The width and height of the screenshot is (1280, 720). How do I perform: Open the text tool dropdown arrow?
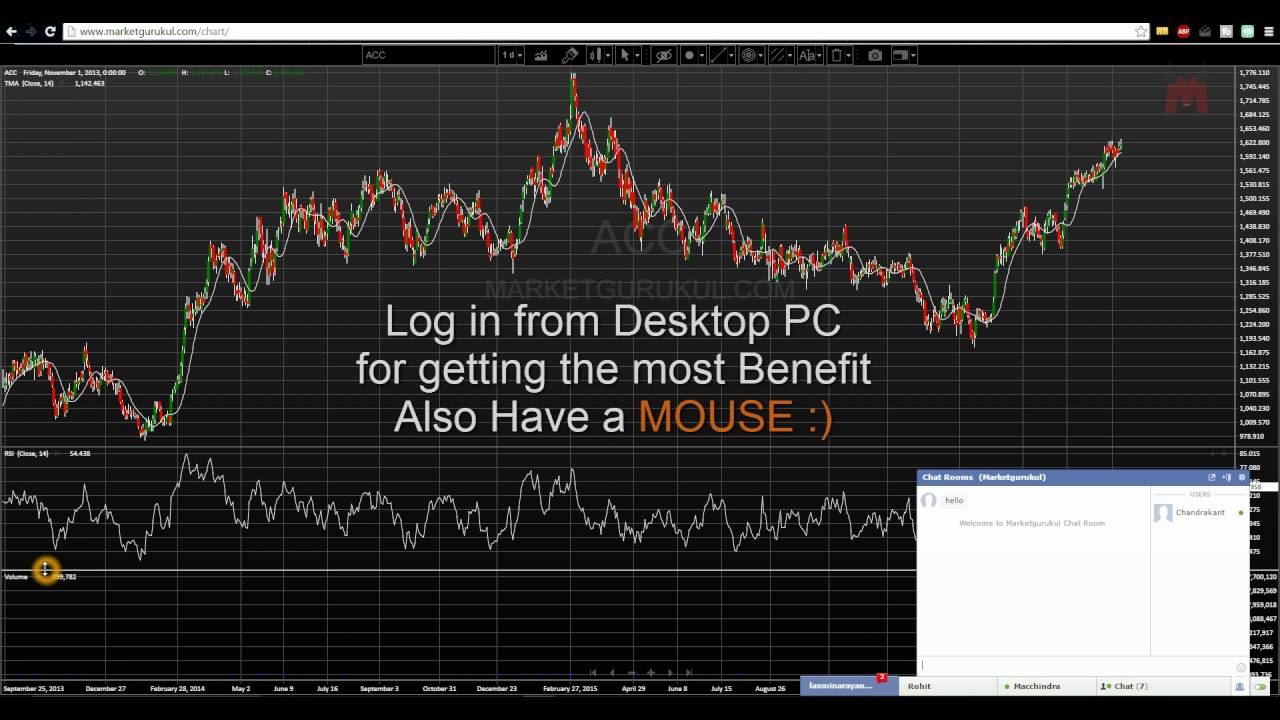pyautogui.click(x=820, y=56)
